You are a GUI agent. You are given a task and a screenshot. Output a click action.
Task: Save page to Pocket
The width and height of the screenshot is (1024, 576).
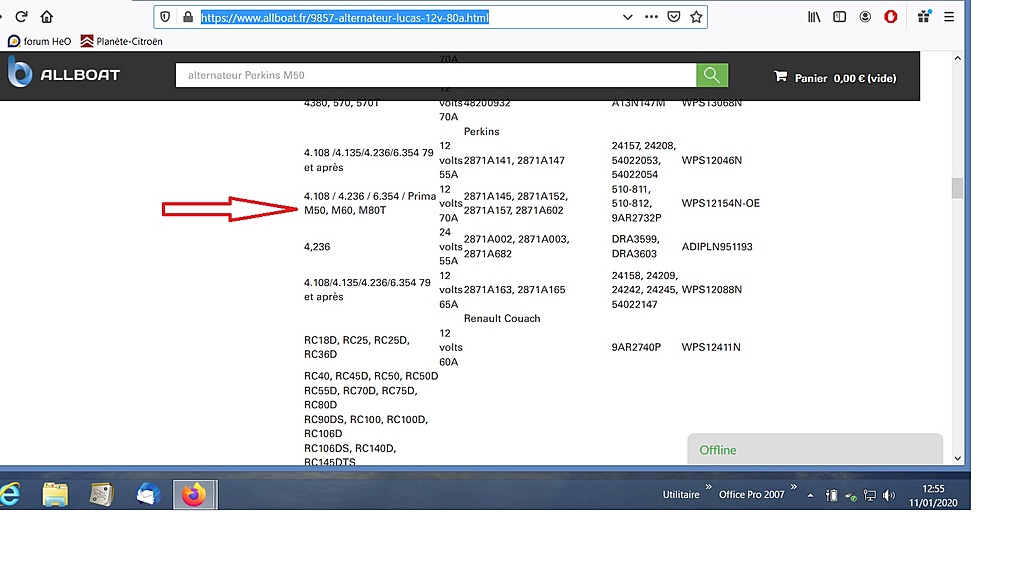674,17
